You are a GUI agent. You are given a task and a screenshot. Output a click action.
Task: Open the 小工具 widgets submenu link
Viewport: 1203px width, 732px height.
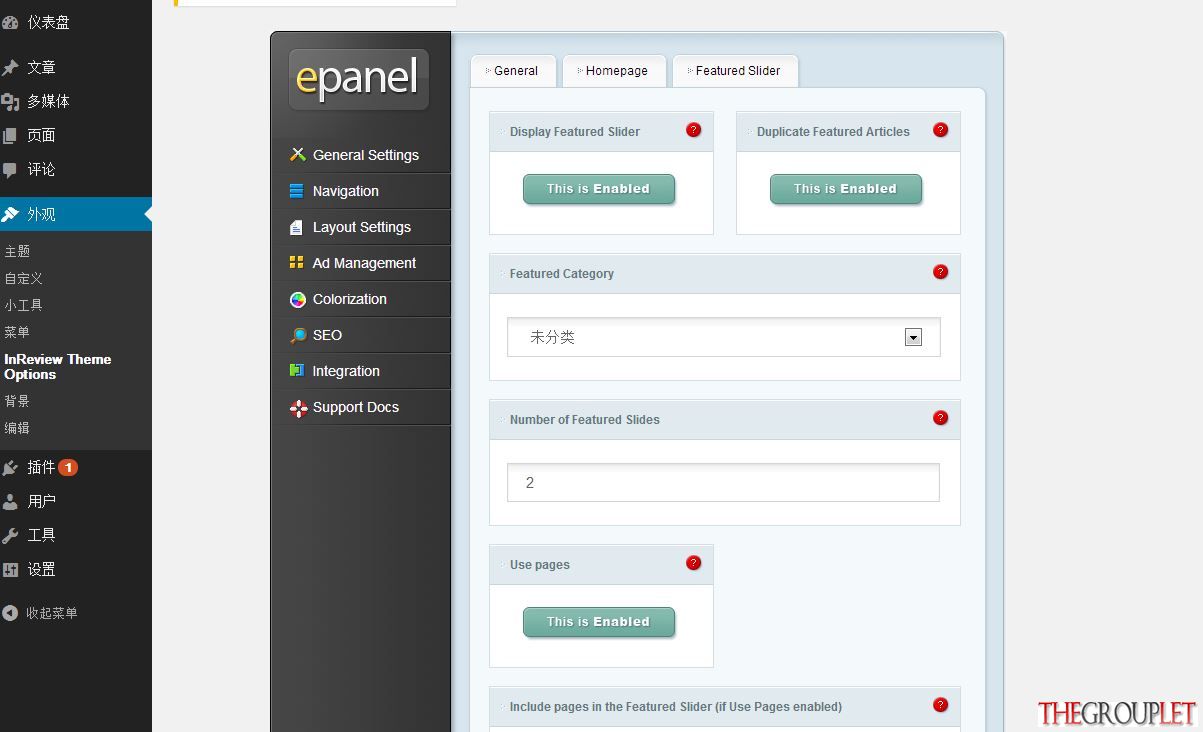(x=23, y=305)
